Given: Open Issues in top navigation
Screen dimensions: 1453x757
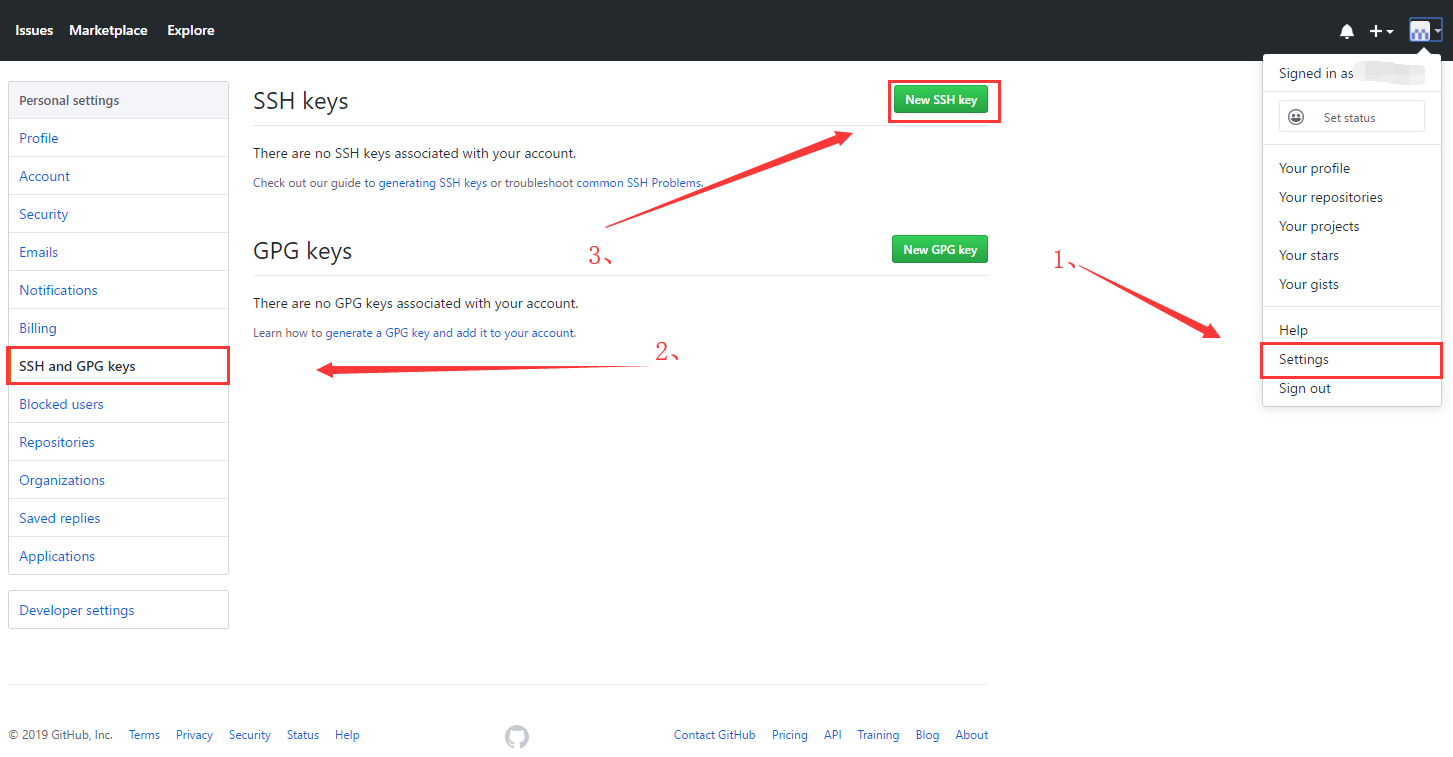Looking at the screenshot, I should pyautogui.click(x=34, y=30).
